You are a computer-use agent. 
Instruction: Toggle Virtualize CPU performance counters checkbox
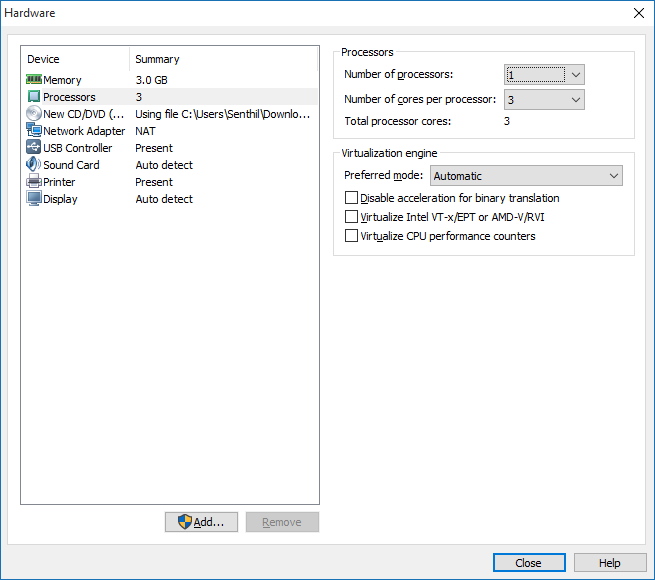351,236
